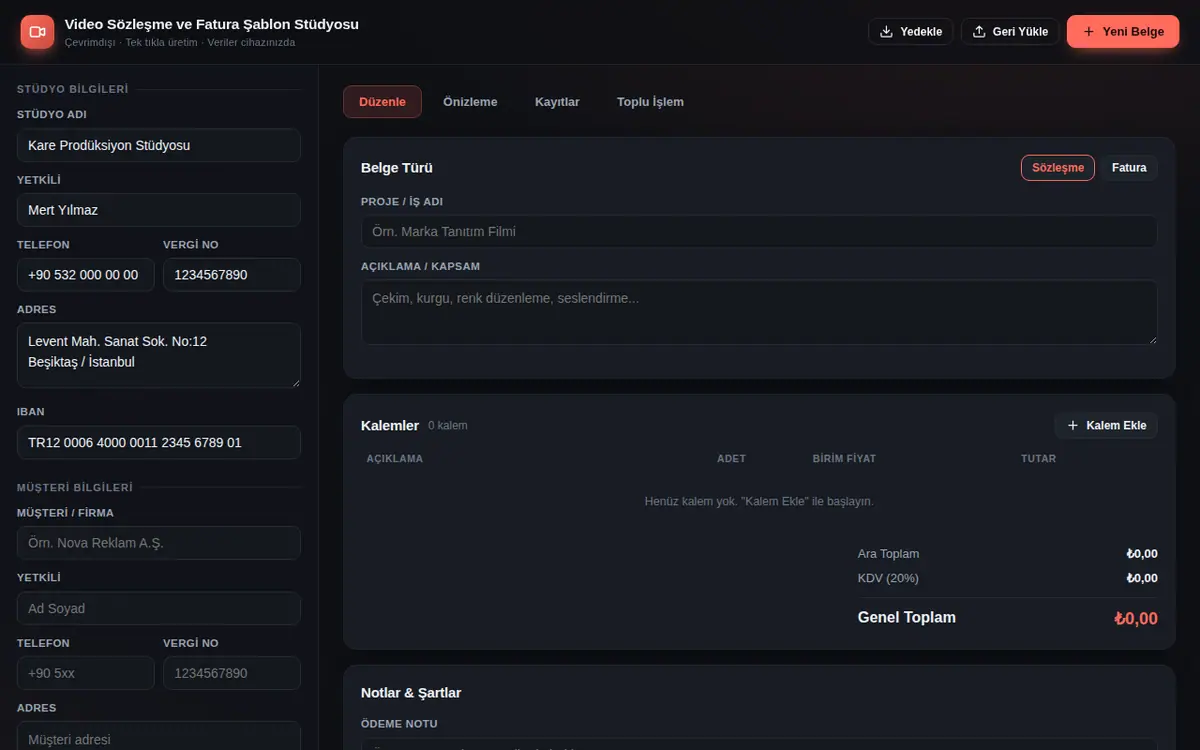Screen dimensions: 1200x750
Task: Focus the Stüdyo Adı field
Action: pyautogui.click(x=159, y=145)
